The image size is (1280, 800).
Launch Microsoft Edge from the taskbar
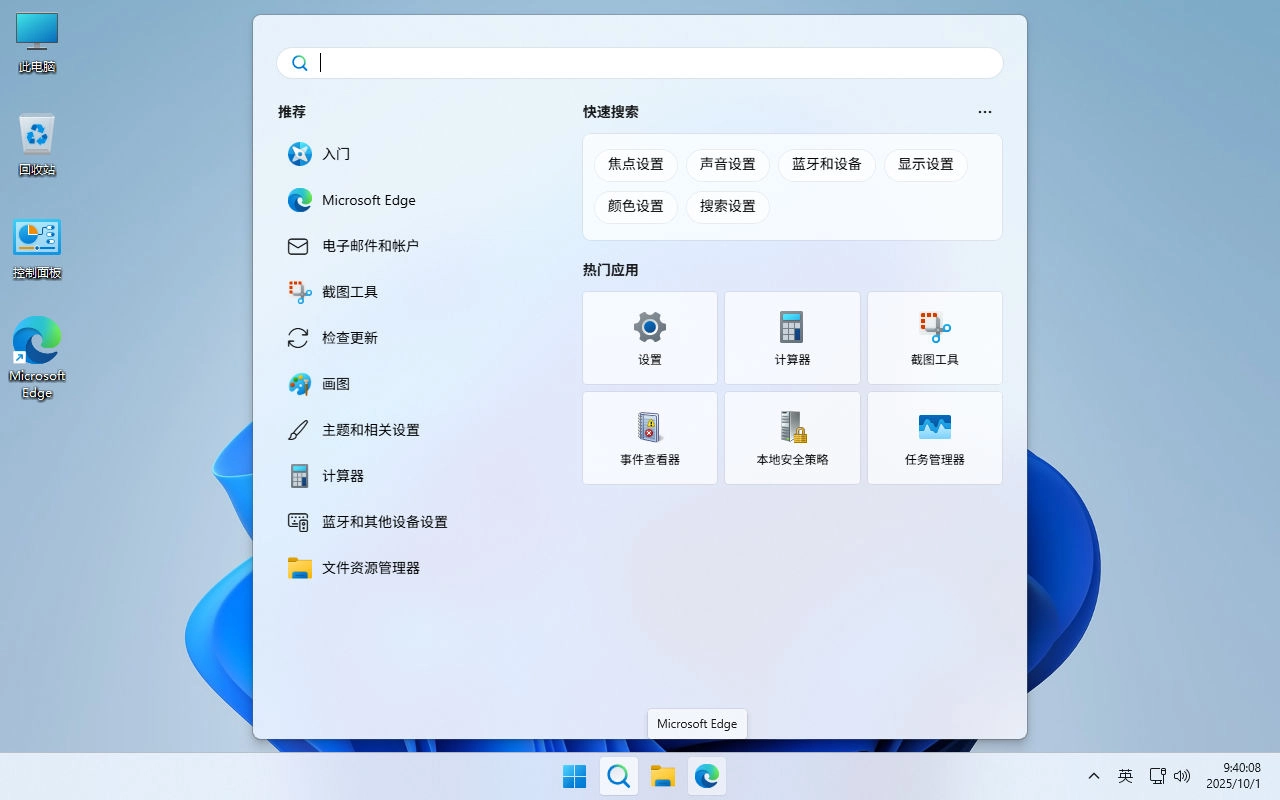point(706,776)
